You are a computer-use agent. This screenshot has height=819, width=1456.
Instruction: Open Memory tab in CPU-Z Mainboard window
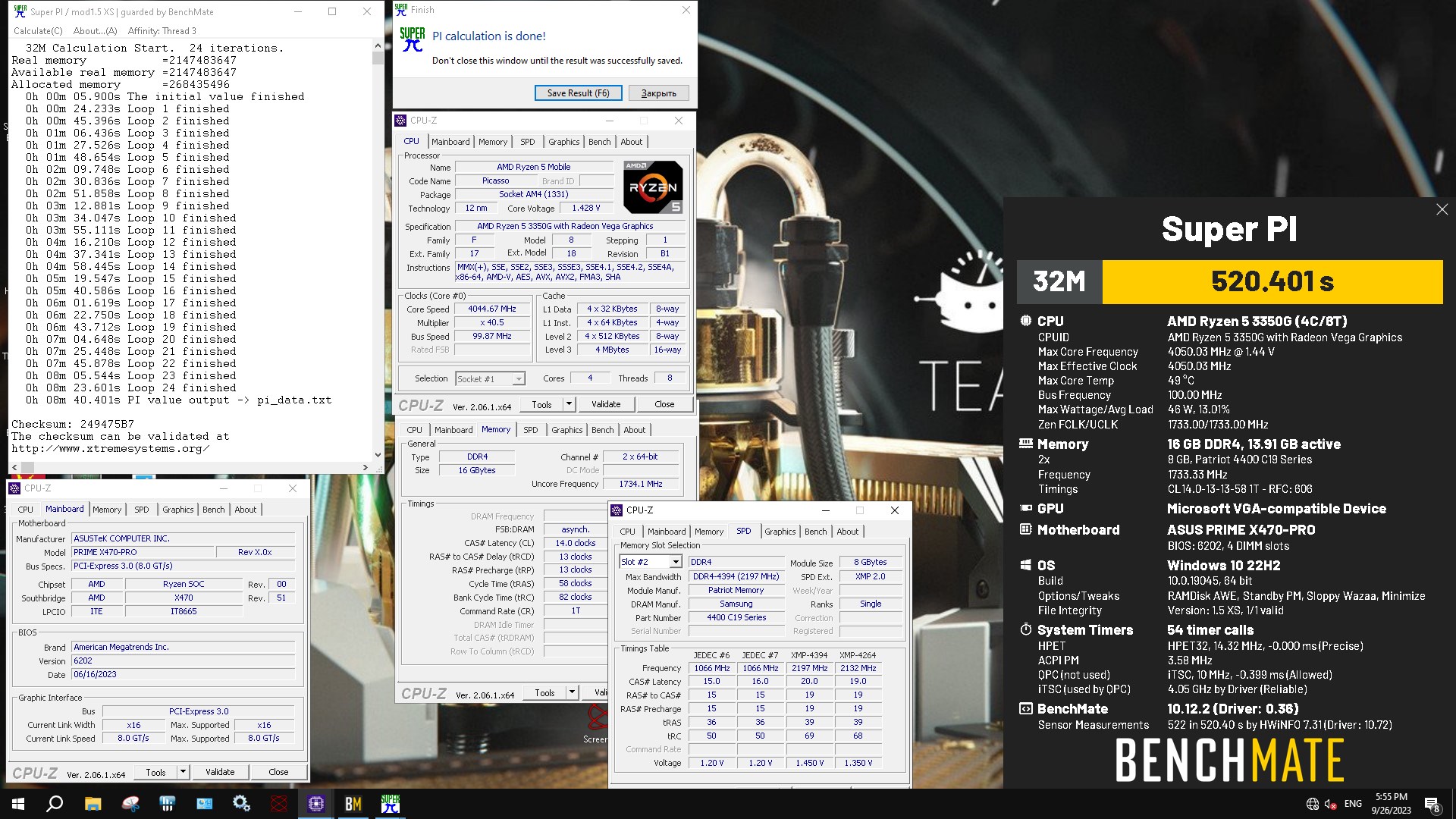point(107,510)
